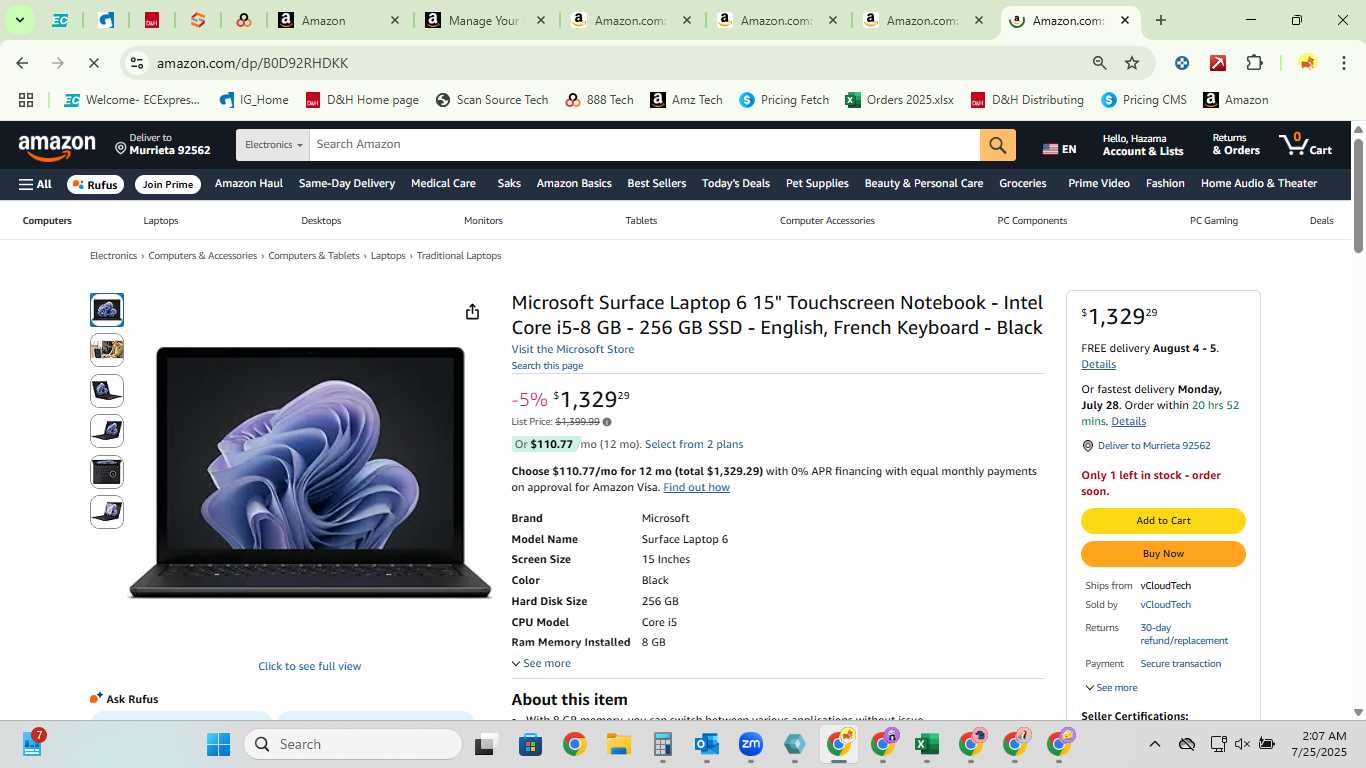
Task: Open the Pricing Fetch bookmark
Action: (784, 100)
